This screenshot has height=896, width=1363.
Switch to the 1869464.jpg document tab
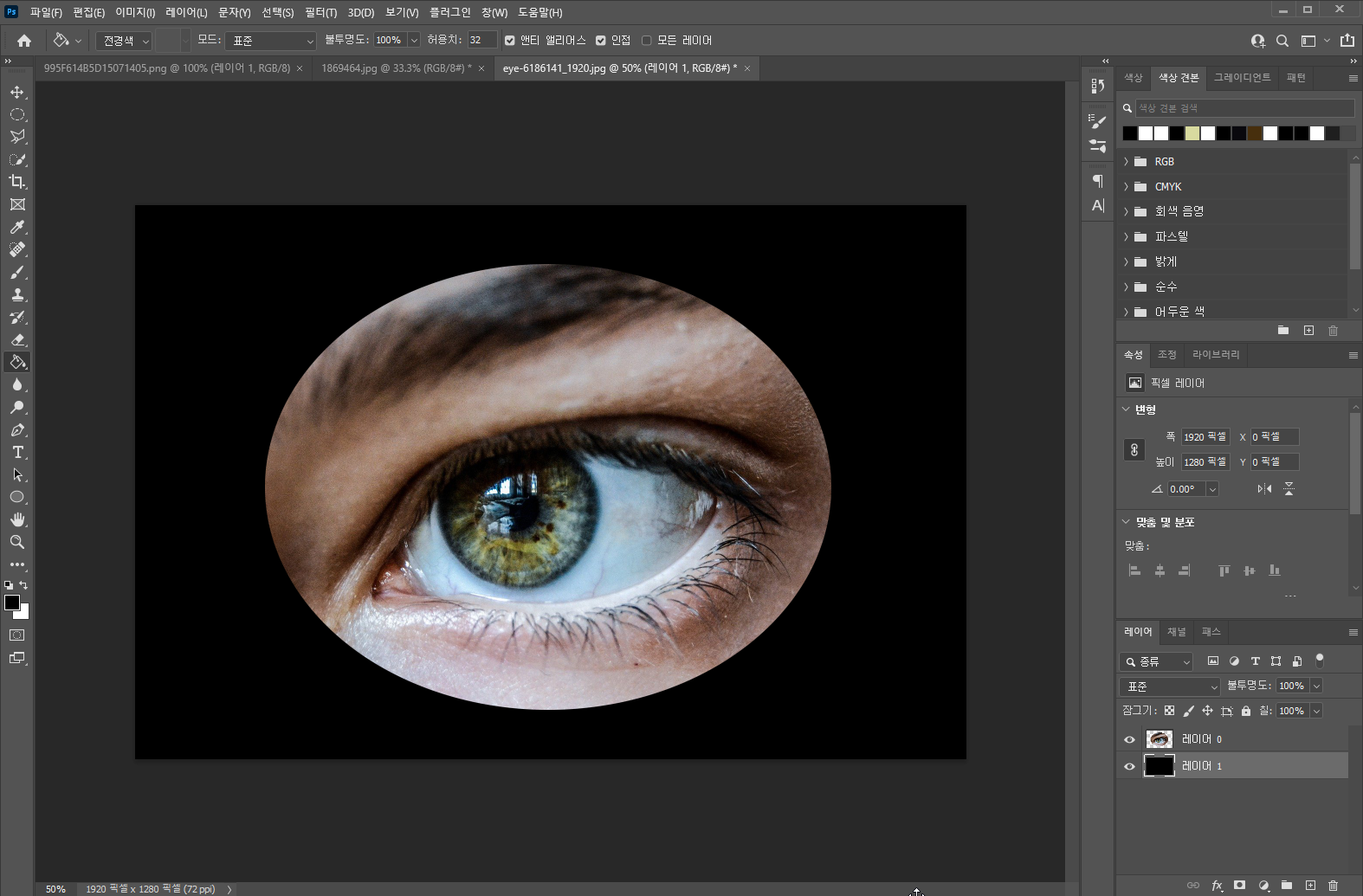pos(396,68)
